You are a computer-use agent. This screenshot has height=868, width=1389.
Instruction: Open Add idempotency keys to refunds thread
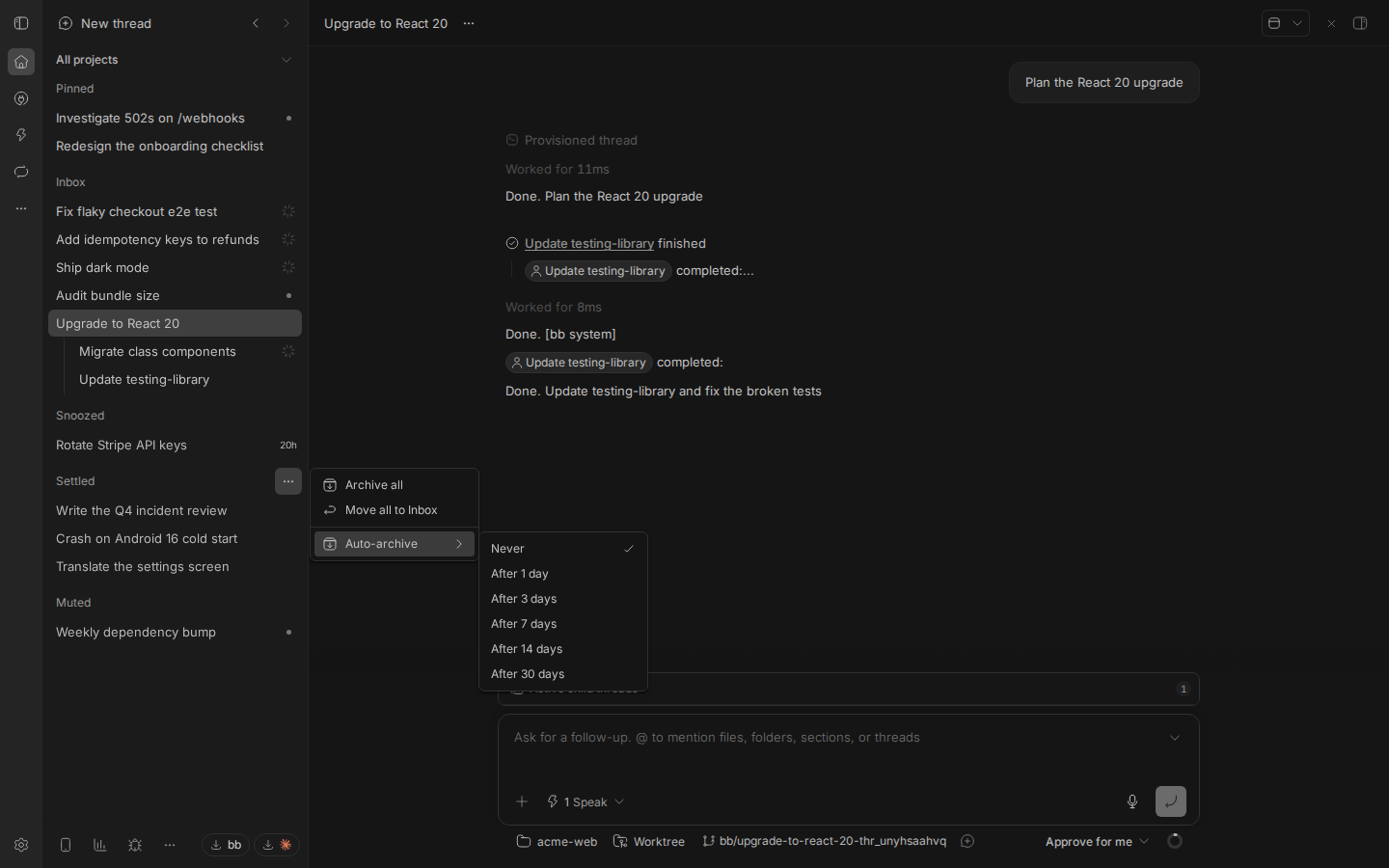(x=175, y=239)
